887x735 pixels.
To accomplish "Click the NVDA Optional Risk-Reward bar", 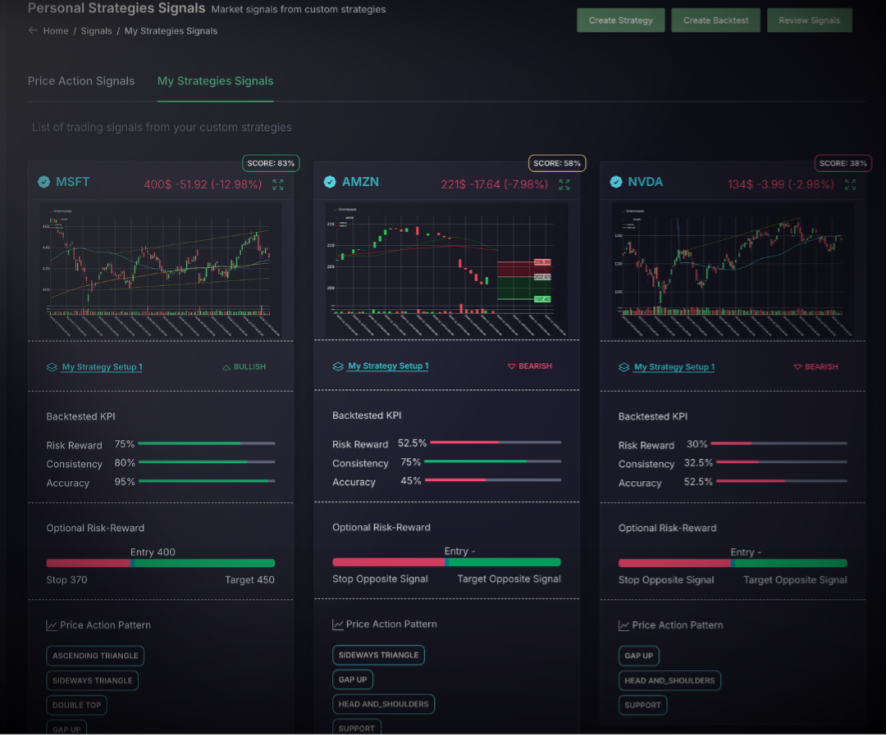I will (x=733, y=563).
